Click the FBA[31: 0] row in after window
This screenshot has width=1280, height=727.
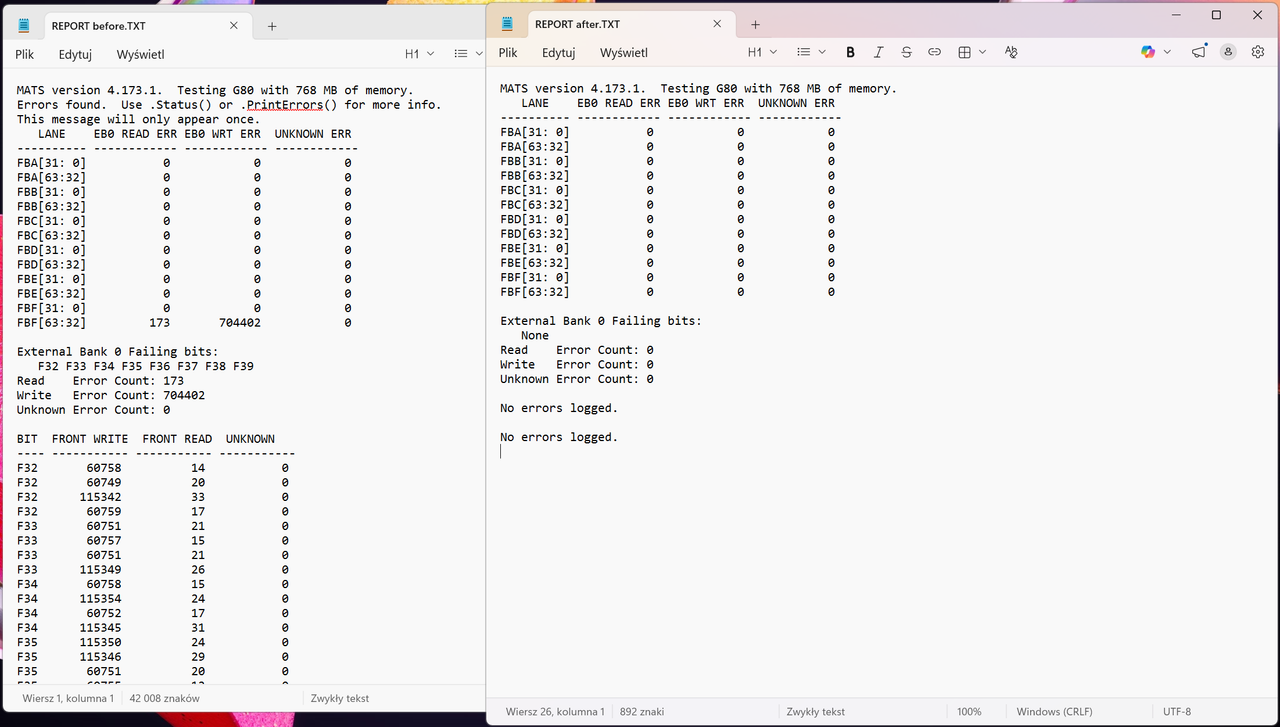click(x=667, y=132)
